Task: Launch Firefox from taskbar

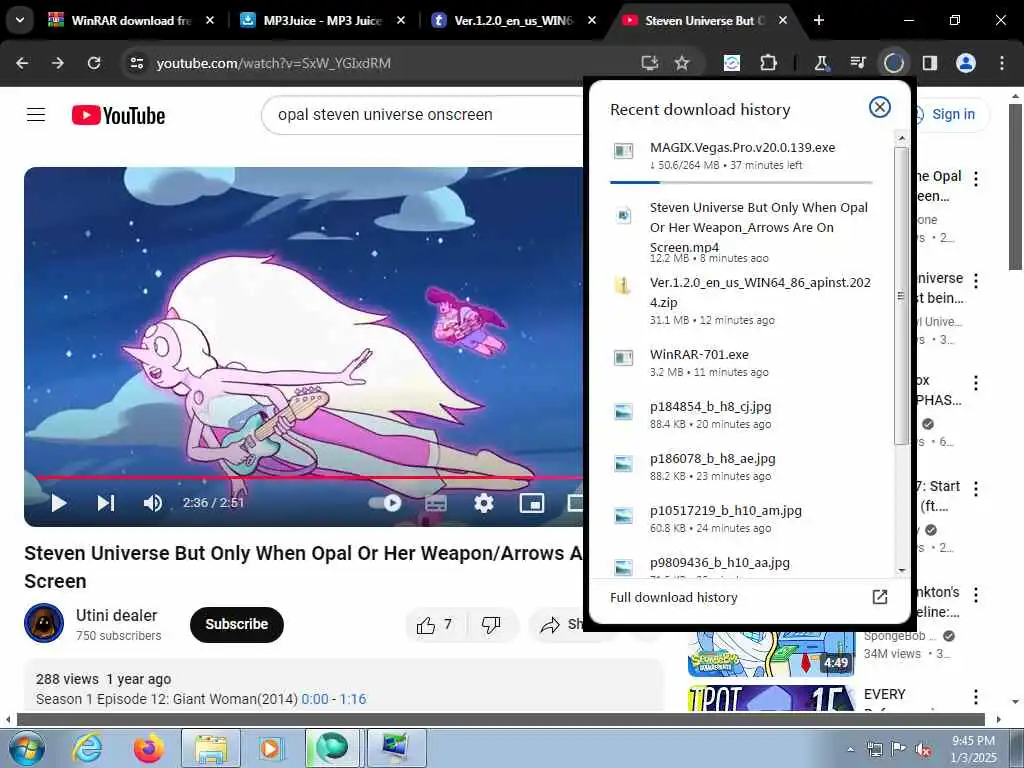Action: 149,748
